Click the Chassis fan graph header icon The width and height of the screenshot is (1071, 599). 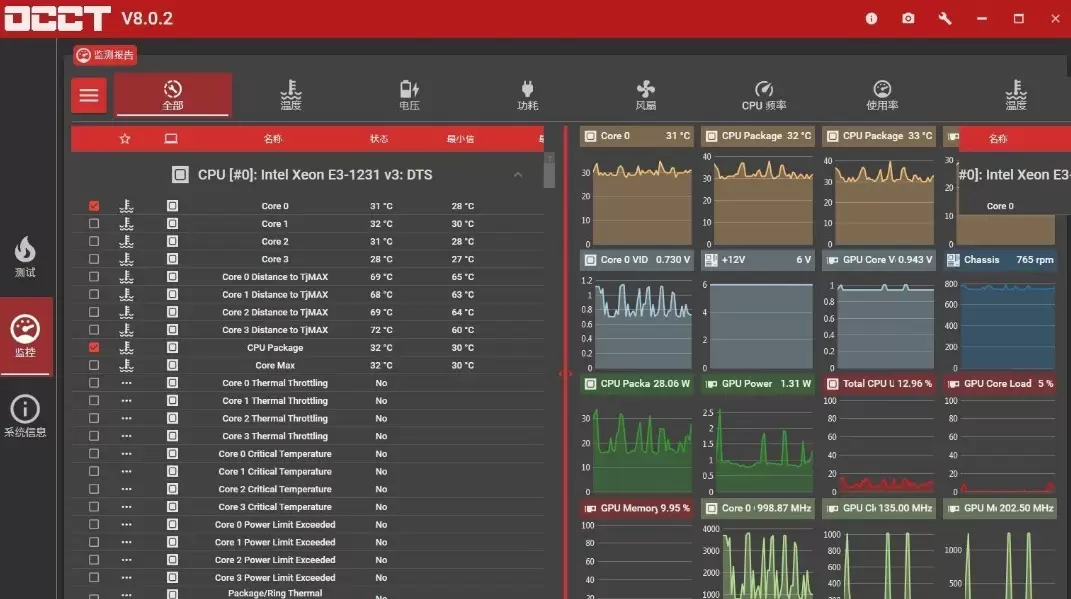953,260
